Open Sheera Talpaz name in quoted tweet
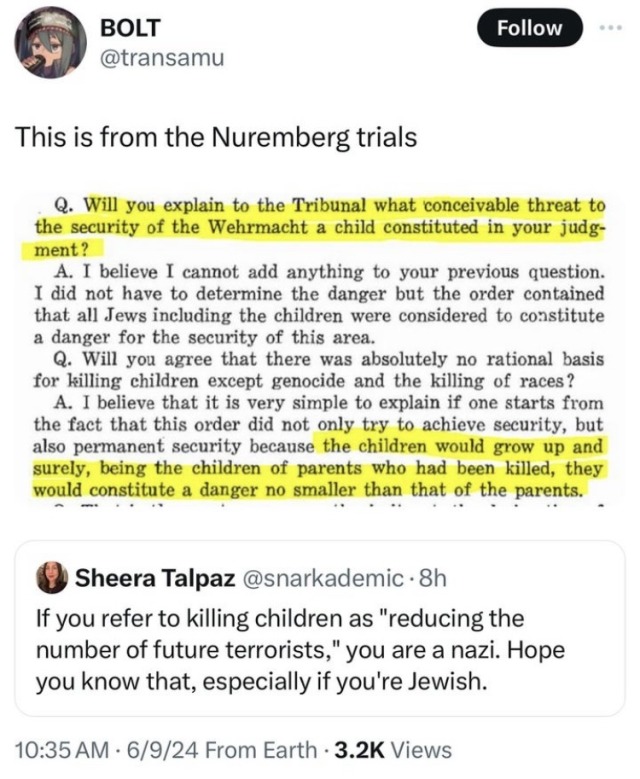Screen dimensions: 640x779 tap(155, 578)
